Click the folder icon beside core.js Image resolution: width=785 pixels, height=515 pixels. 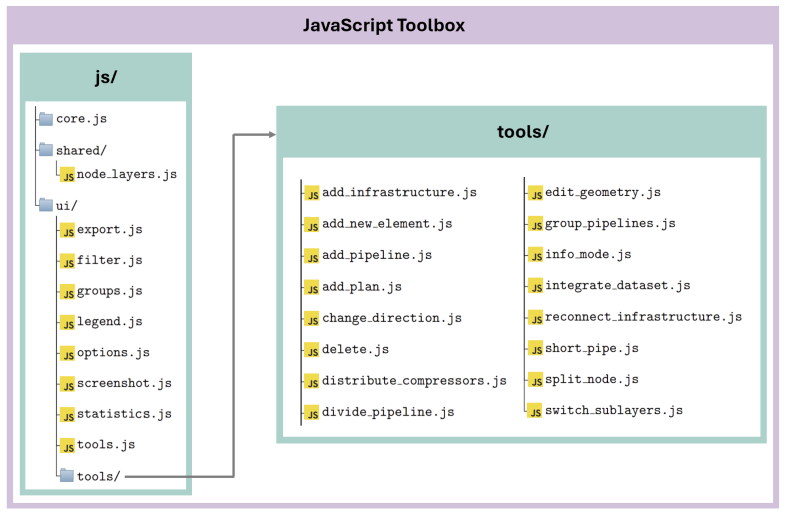pos(46,119)
